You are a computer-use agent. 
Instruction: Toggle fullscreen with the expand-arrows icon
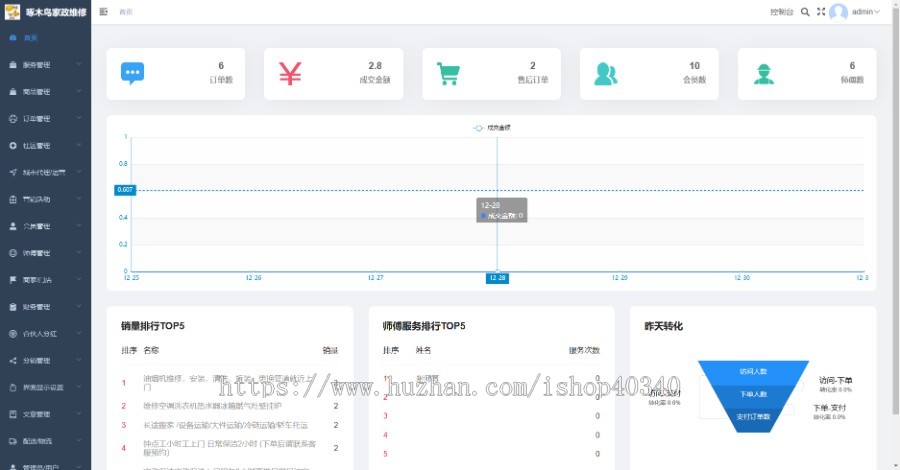pyautogui.click(x=821, y=11)
